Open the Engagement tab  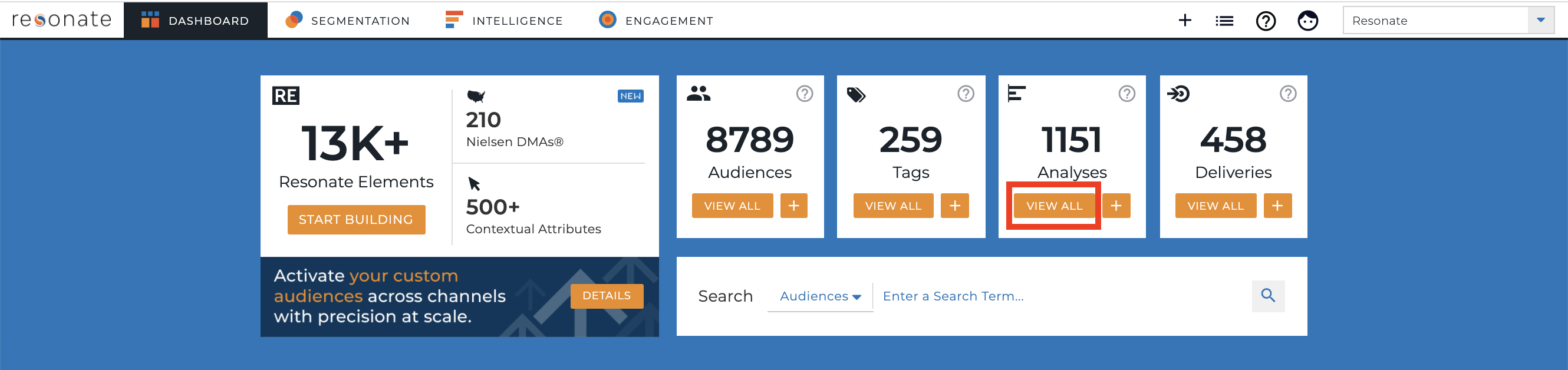pyautogui.click(x=655, y=21)
